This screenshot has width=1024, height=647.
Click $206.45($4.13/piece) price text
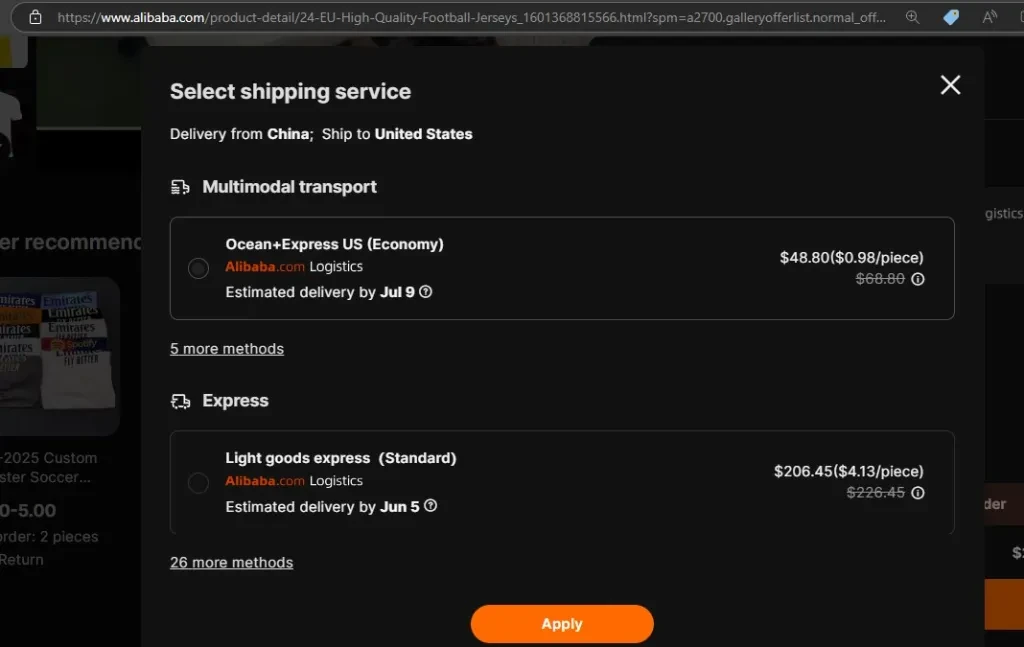(849, 471)
